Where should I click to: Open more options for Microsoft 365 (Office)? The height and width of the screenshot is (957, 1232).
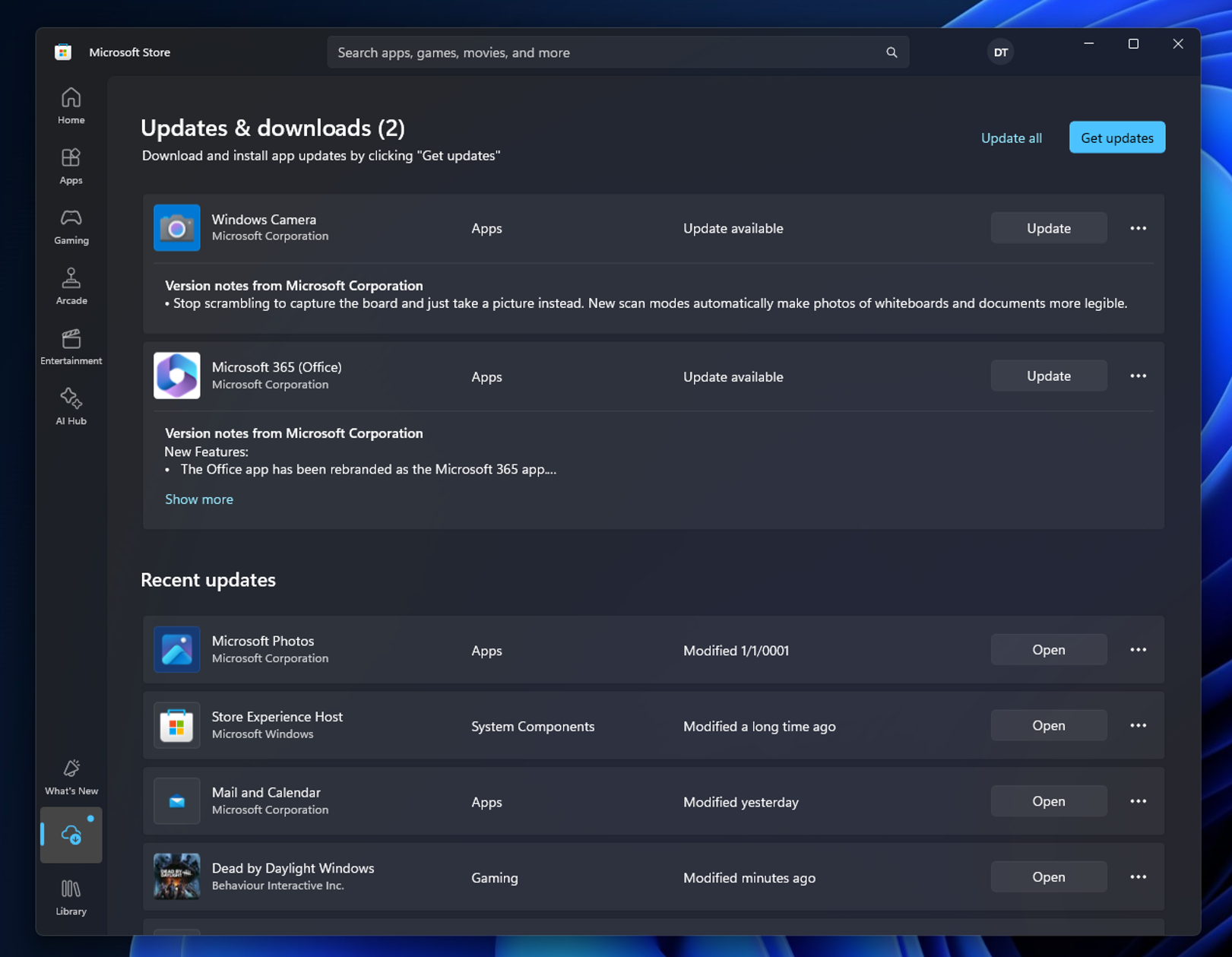click(1138, 376)
